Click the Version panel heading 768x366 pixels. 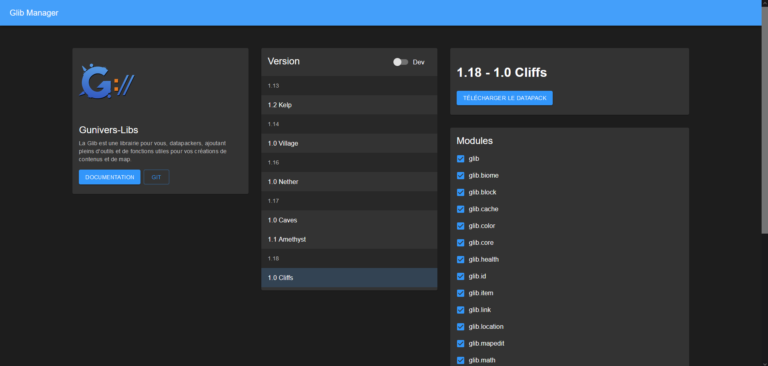[x=284, y=61]
